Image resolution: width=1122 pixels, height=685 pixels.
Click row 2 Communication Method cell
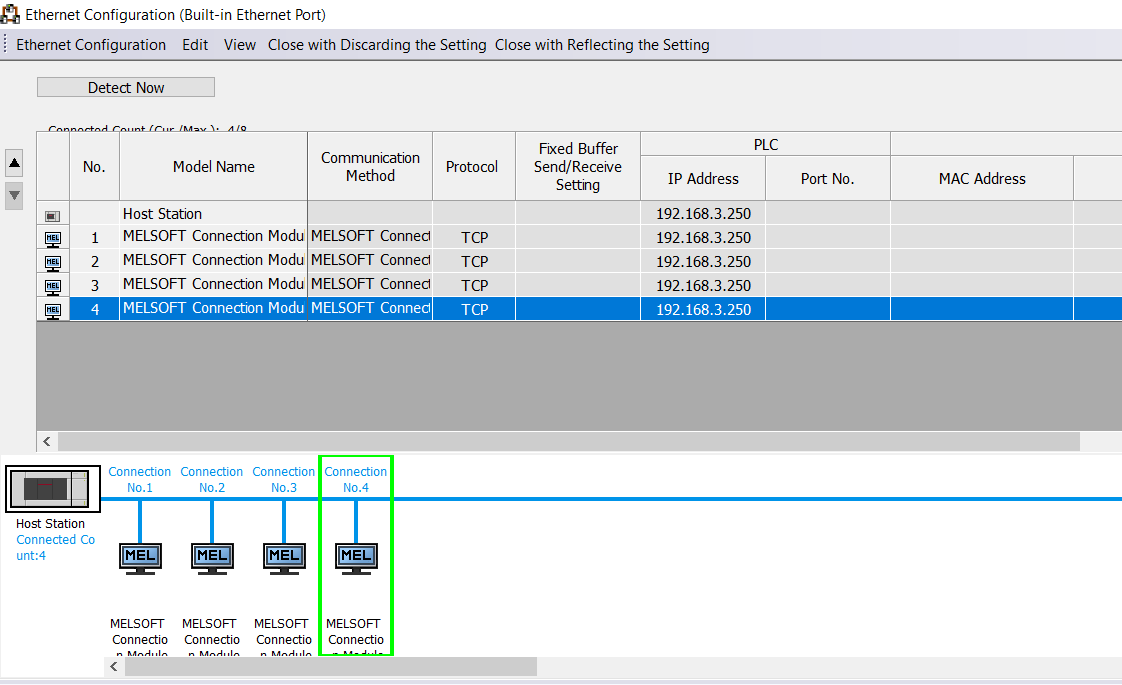point(370,261)
